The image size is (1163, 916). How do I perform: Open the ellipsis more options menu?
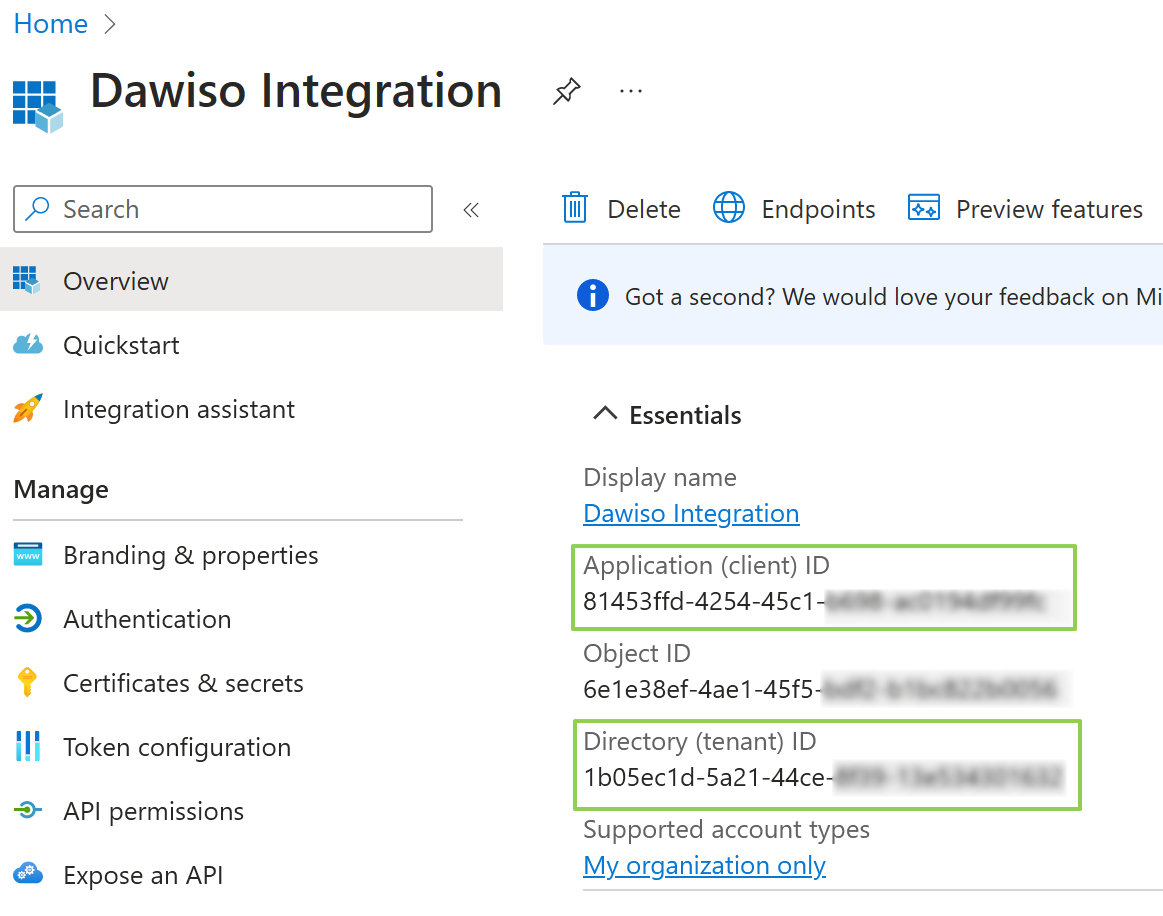[x=630, y=92]
